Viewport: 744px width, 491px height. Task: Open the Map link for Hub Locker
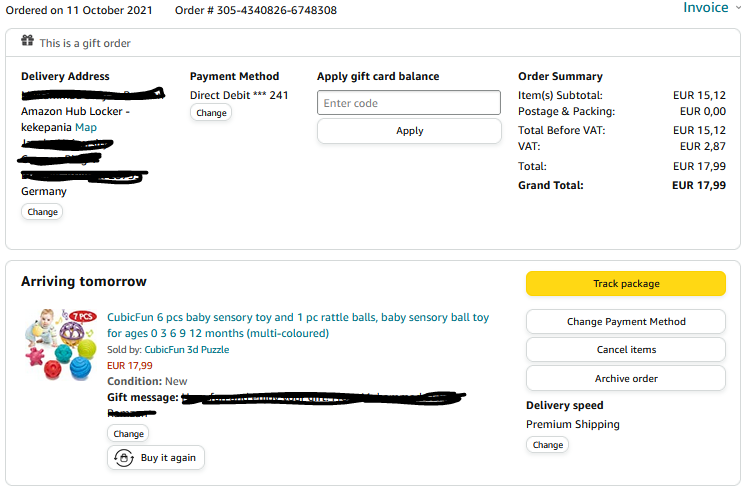86,127
